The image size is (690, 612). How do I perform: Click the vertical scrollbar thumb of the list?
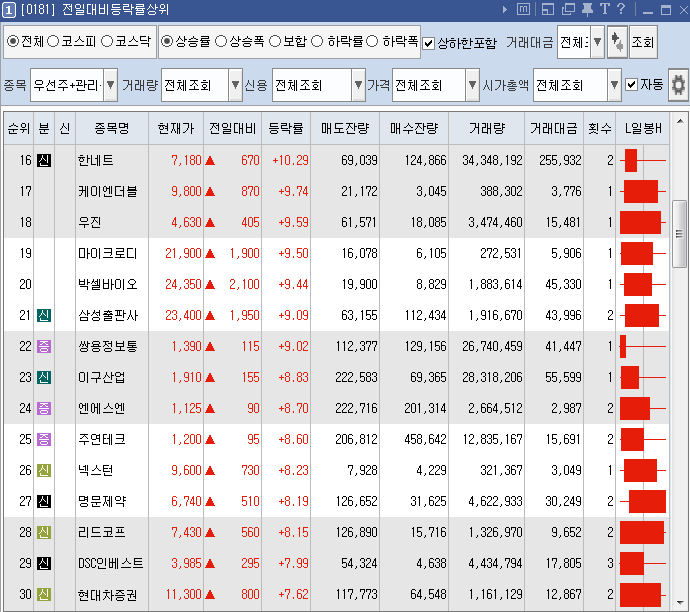(x=679, y=234)
